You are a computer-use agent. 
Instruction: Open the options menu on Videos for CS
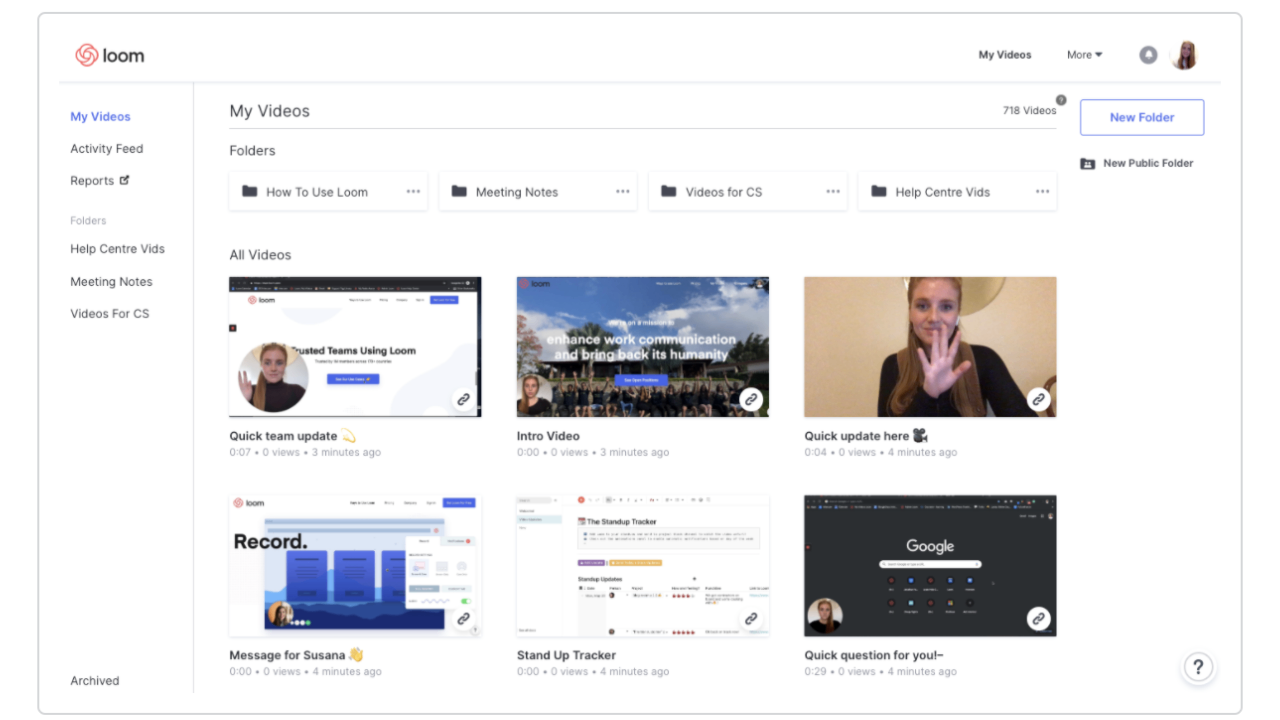point(833,191)
